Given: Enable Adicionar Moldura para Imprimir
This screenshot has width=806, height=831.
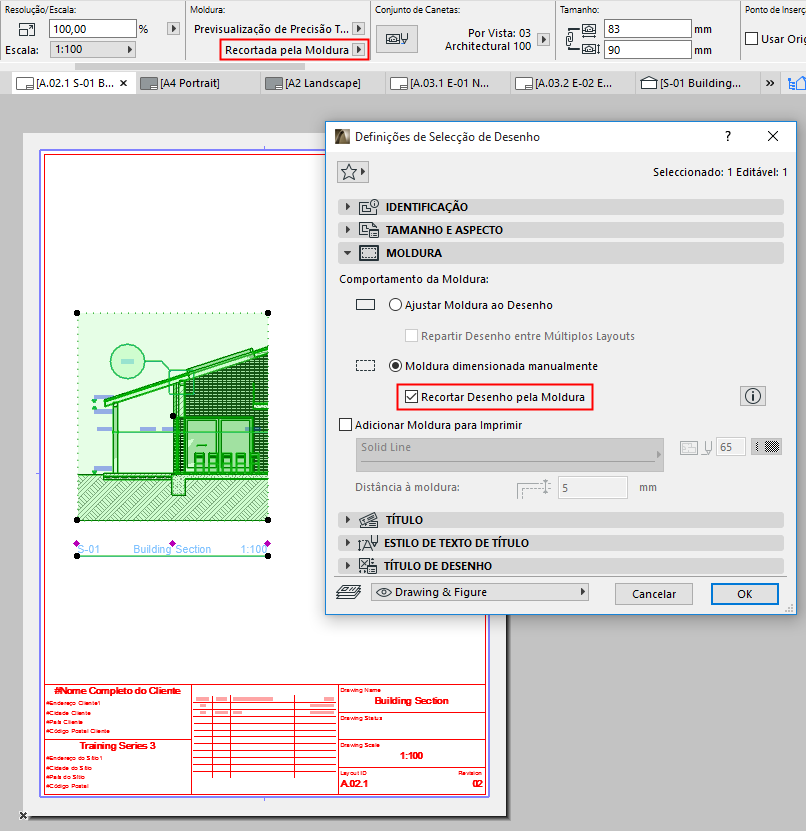Looking at the screenshot, I should click(x=345, y=425).
